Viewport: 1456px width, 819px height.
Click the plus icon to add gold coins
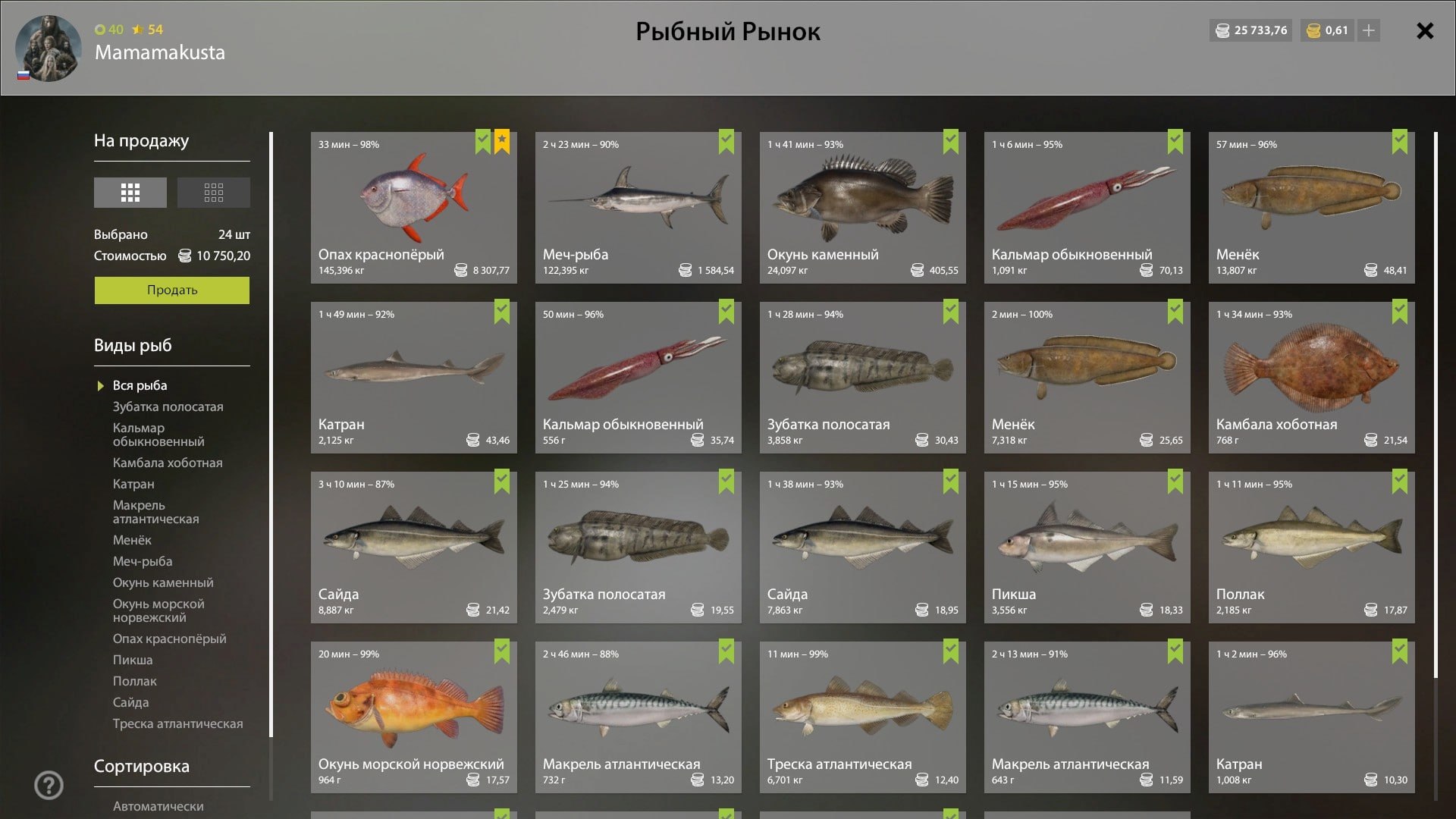1368,30
